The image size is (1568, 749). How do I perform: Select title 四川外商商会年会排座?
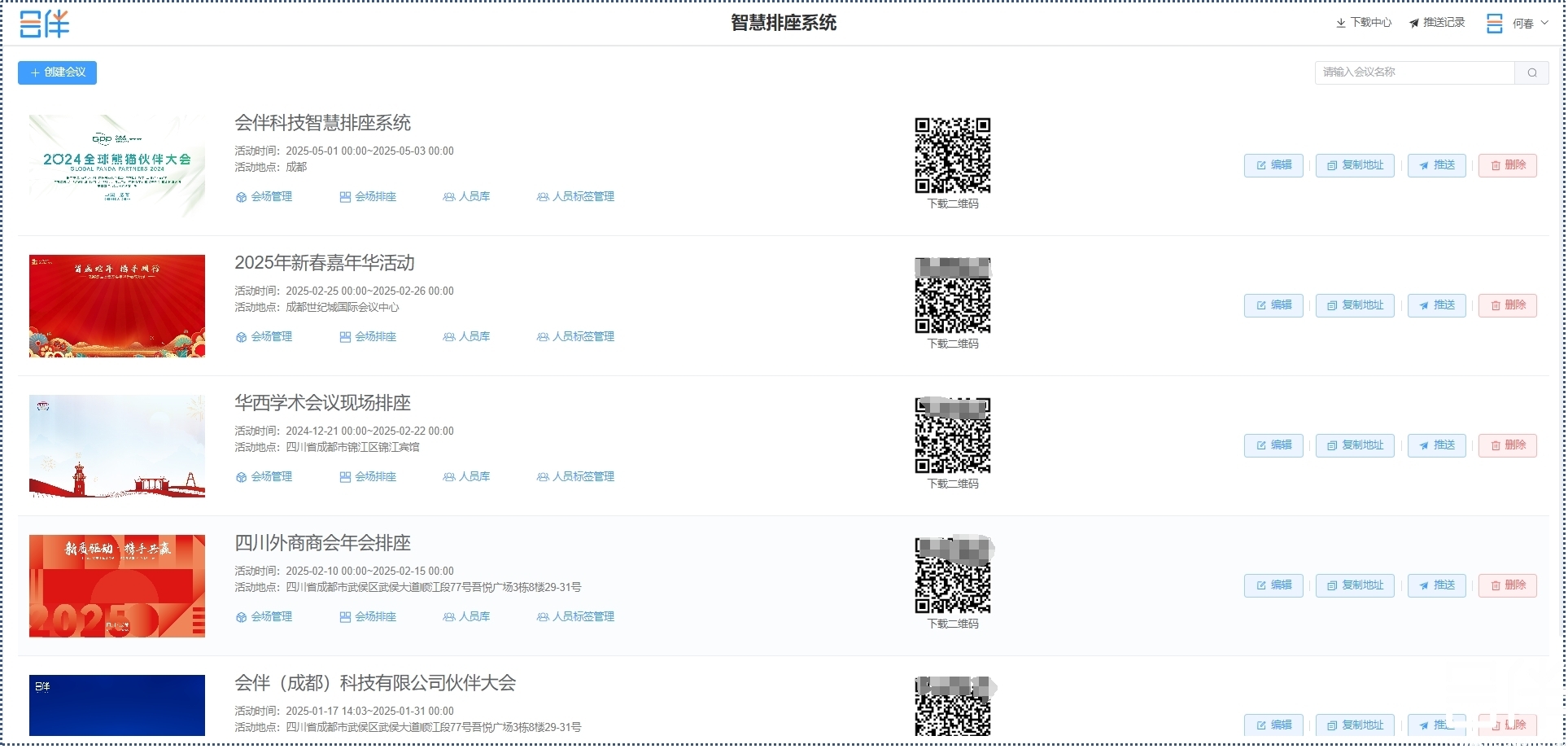coord(322,543)
